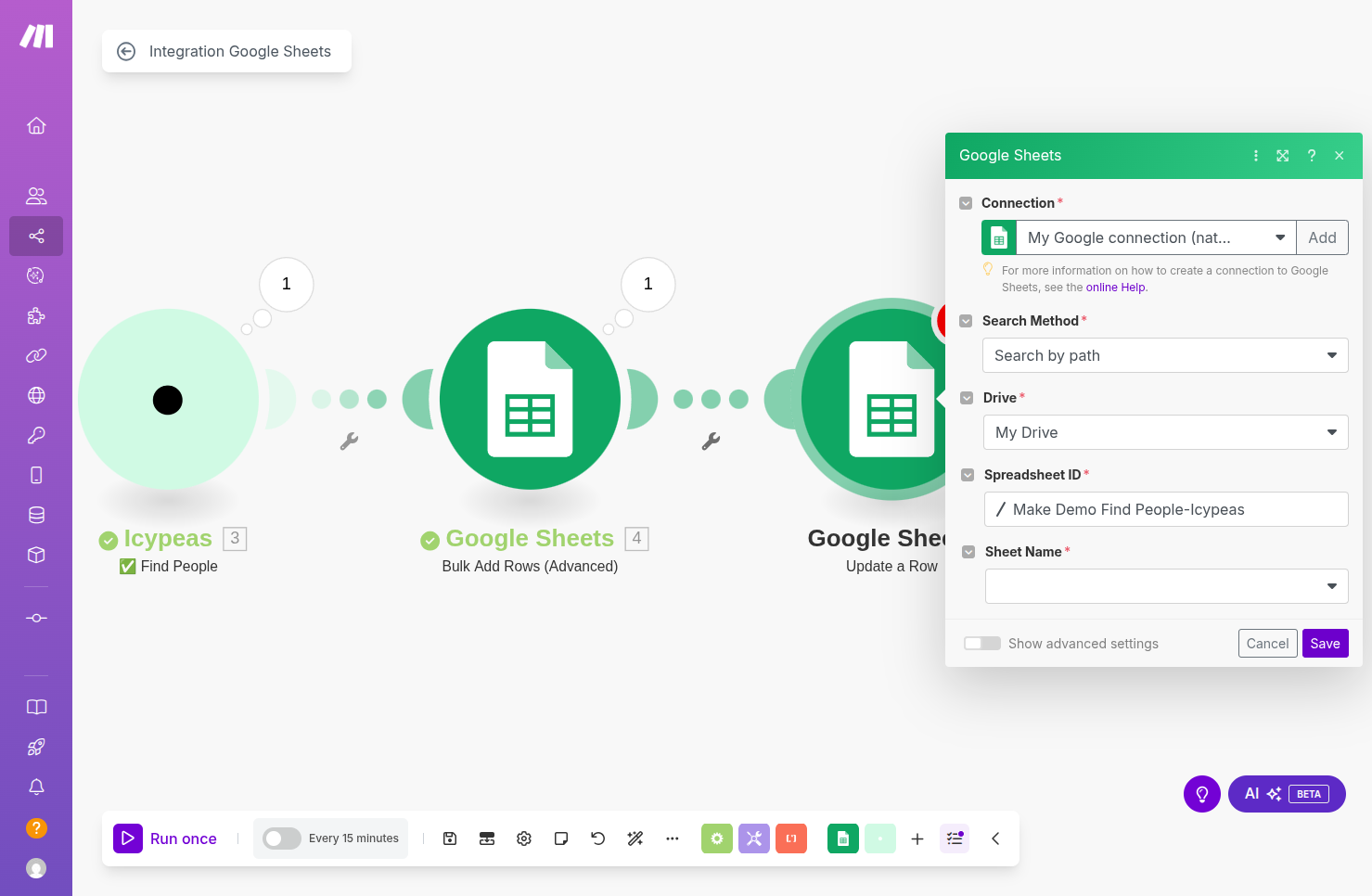Open the green Flow control tools icon
The width and height of the screenshot is (1372, 896).
pos(717,838)
